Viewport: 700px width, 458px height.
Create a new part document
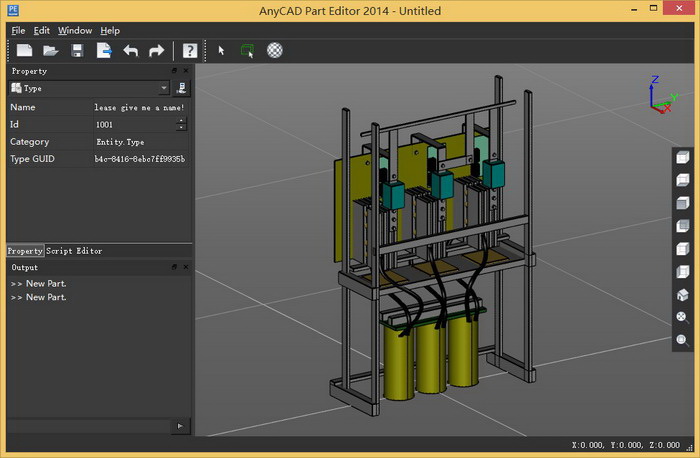[x=24, y=50]
